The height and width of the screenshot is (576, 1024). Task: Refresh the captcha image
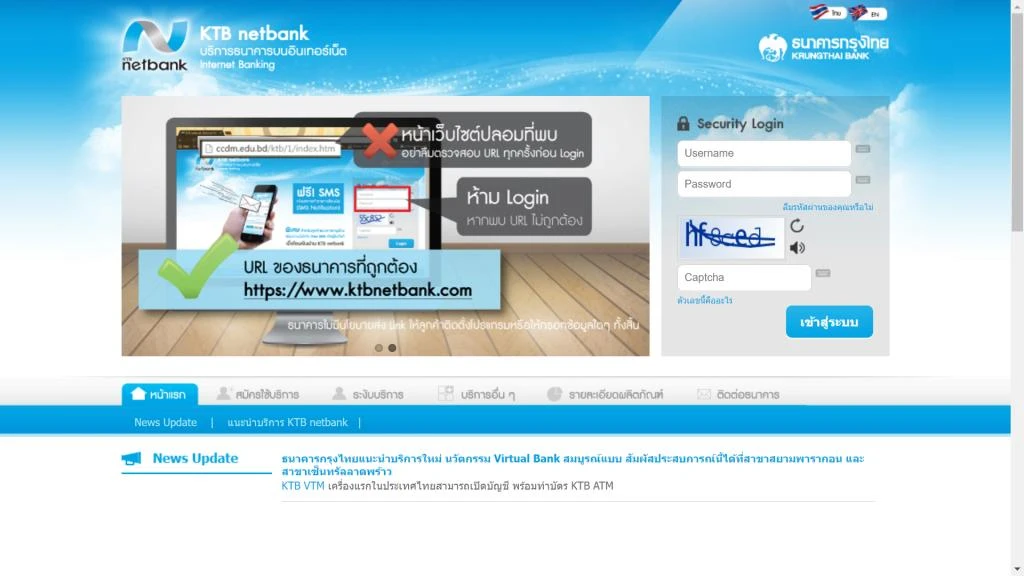(797, 226)
